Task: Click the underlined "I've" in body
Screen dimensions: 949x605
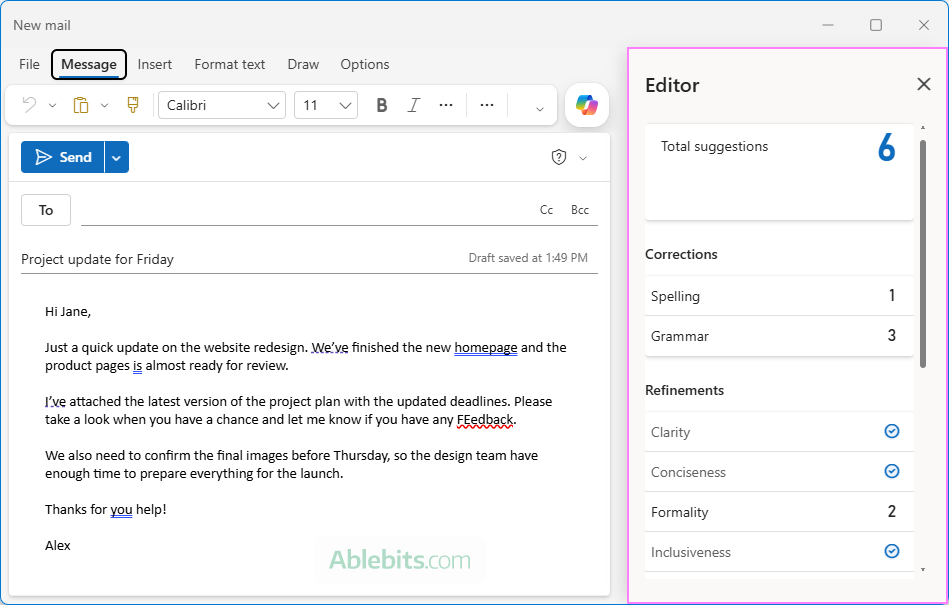Action: [x=55, y=401]
